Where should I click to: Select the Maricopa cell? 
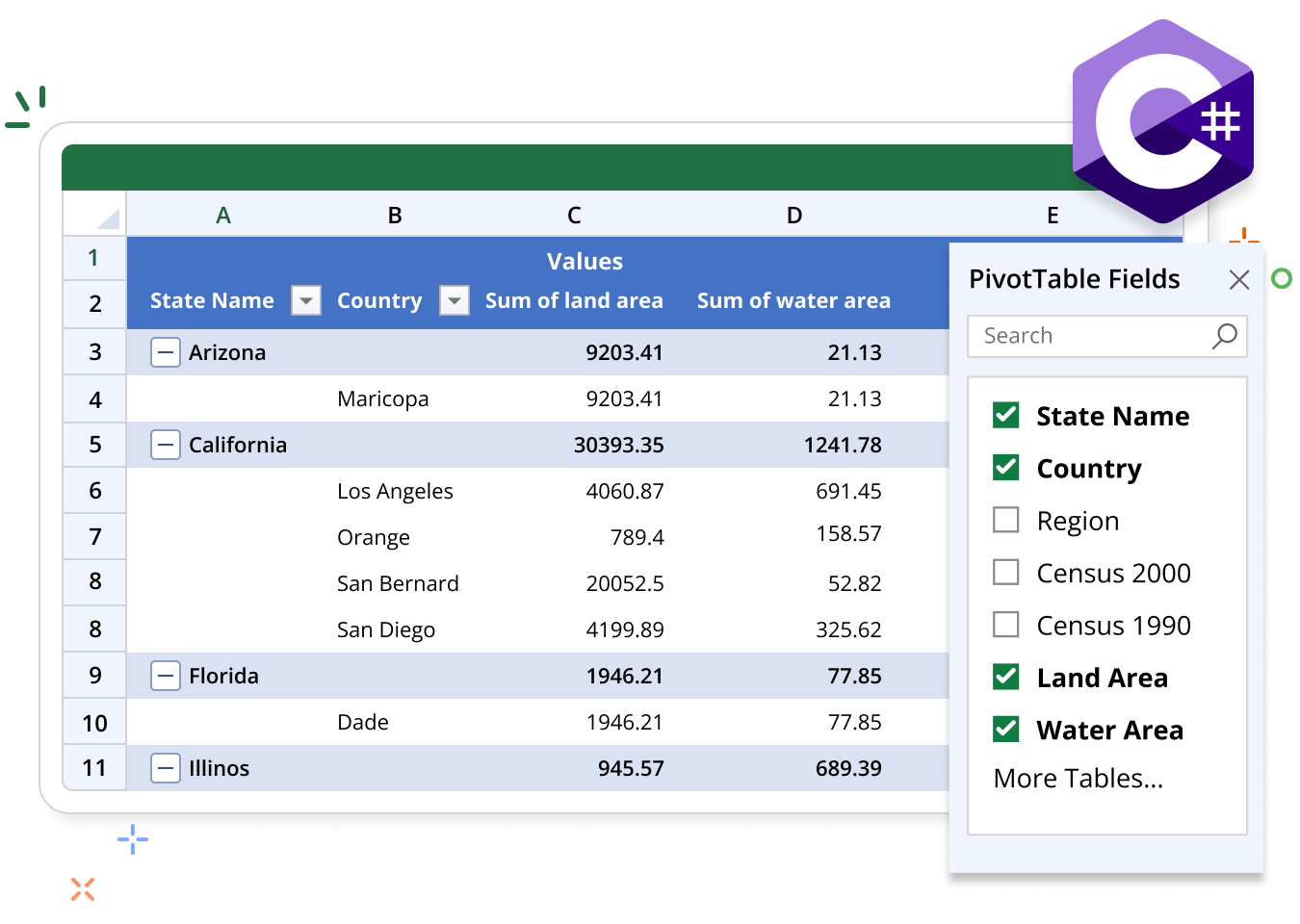(382, 398)
